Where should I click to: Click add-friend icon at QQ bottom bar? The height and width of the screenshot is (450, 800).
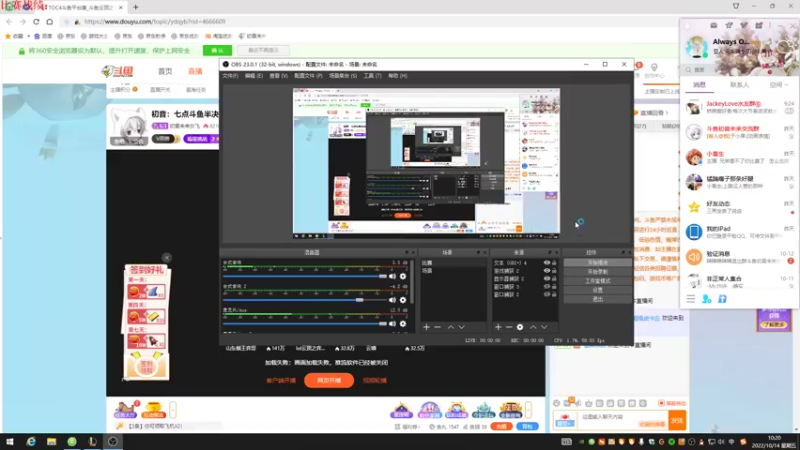pos(707,299)
